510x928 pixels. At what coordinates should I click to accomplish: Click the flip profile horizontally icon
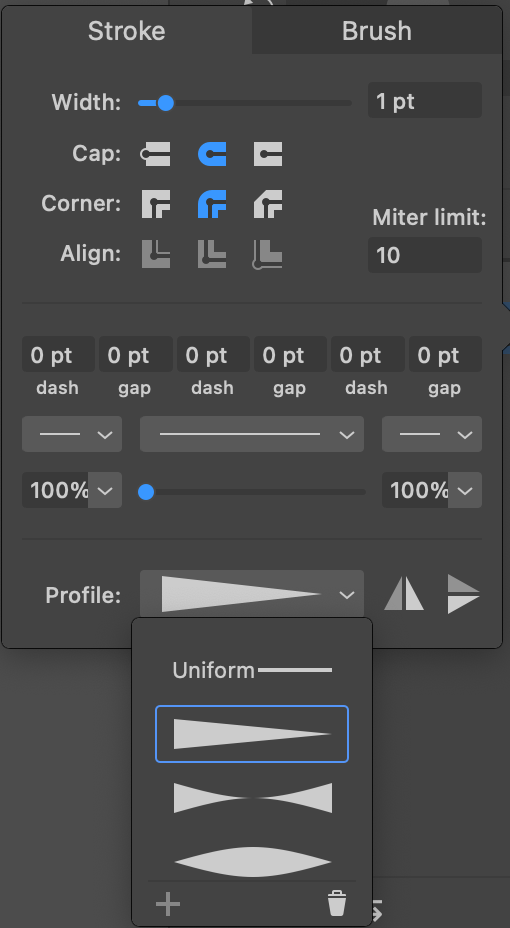pos(404,595)
